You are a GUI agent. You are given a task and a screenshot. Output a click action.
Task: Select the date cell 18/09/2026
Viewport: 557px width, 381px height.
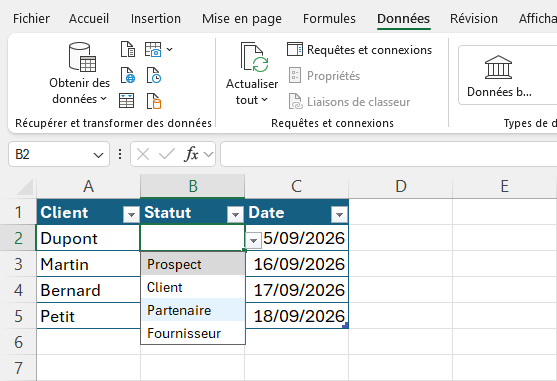[x=297, y=316]
